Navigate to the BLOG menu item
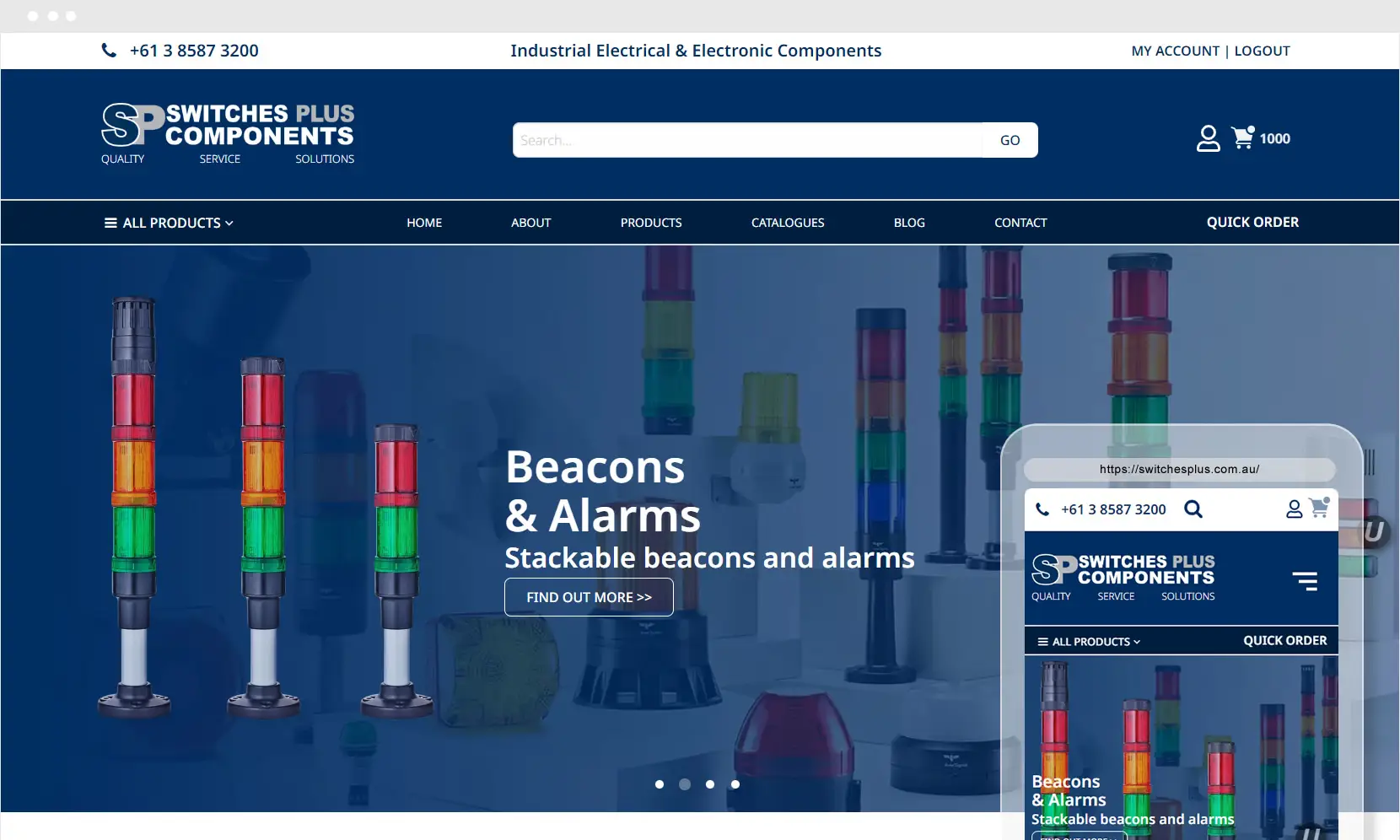Screen dimensions: 1400x840 (909, 223)
